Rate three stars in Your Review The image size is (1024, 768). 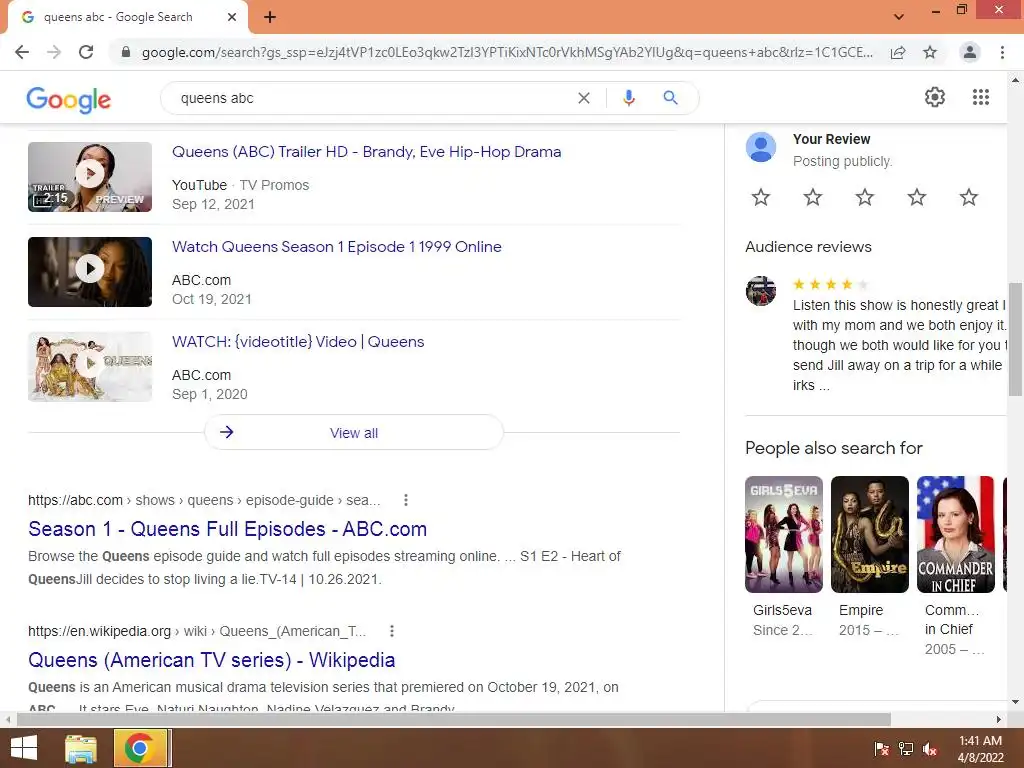(x=865, y=197)
